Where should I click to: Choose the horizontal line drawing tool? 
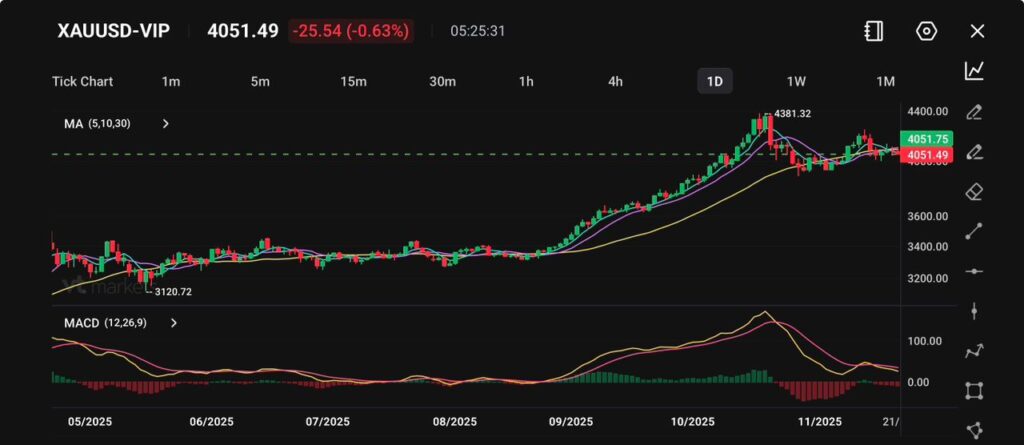(974, 271)
